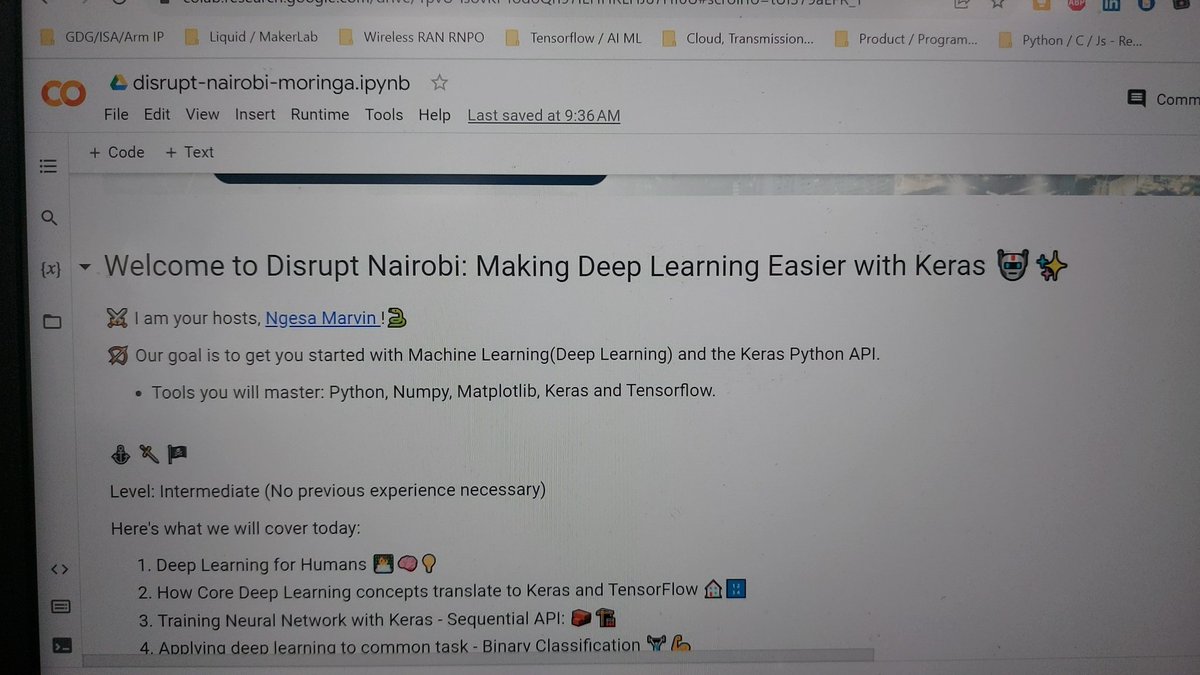The image size is (1200, 675).
Task: Open the Tools menu
Action: click(x=384, y=114)
